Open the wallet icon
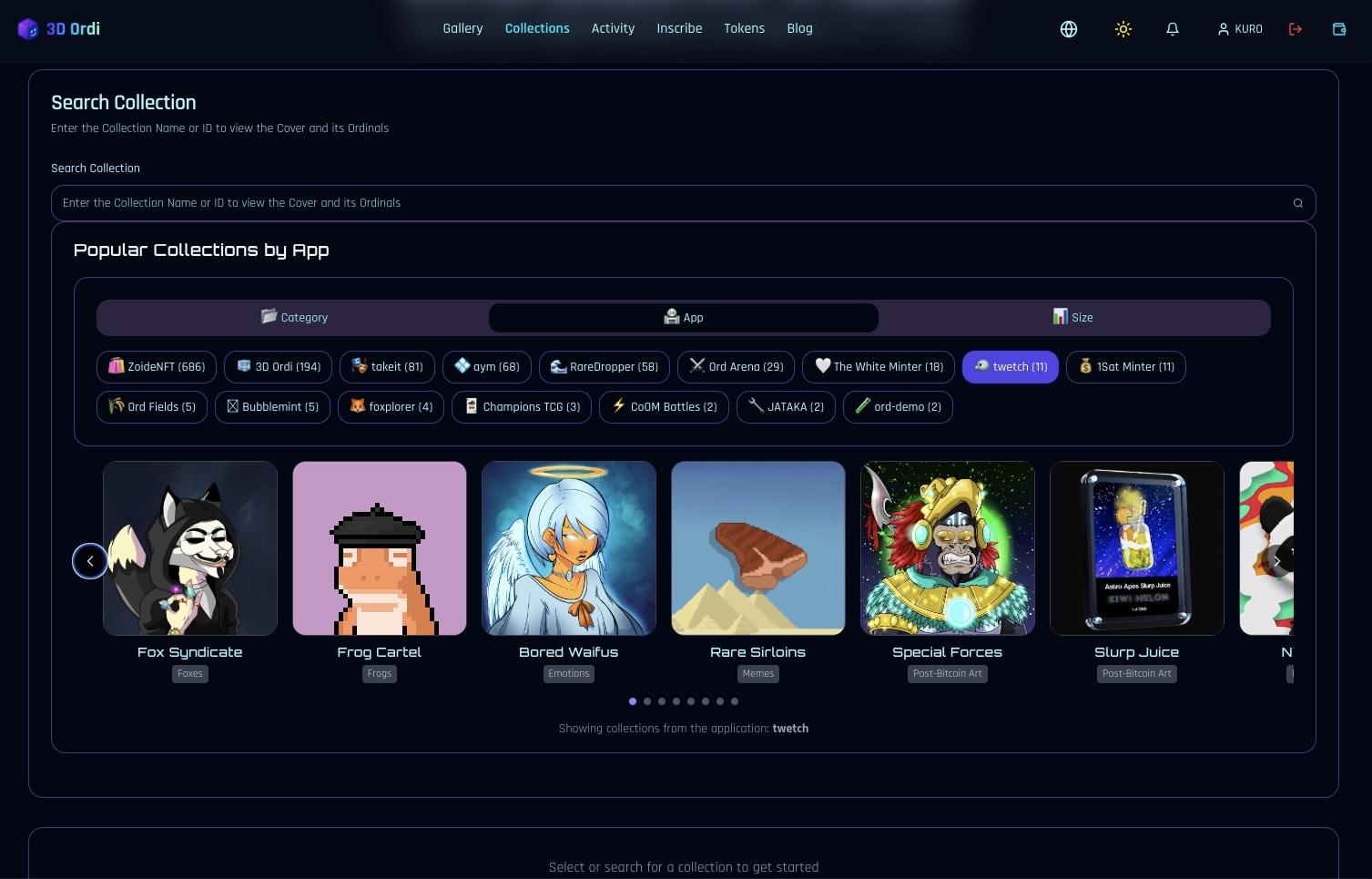The width and height of the screenshot is (1372, 879). pos(1339,29)
